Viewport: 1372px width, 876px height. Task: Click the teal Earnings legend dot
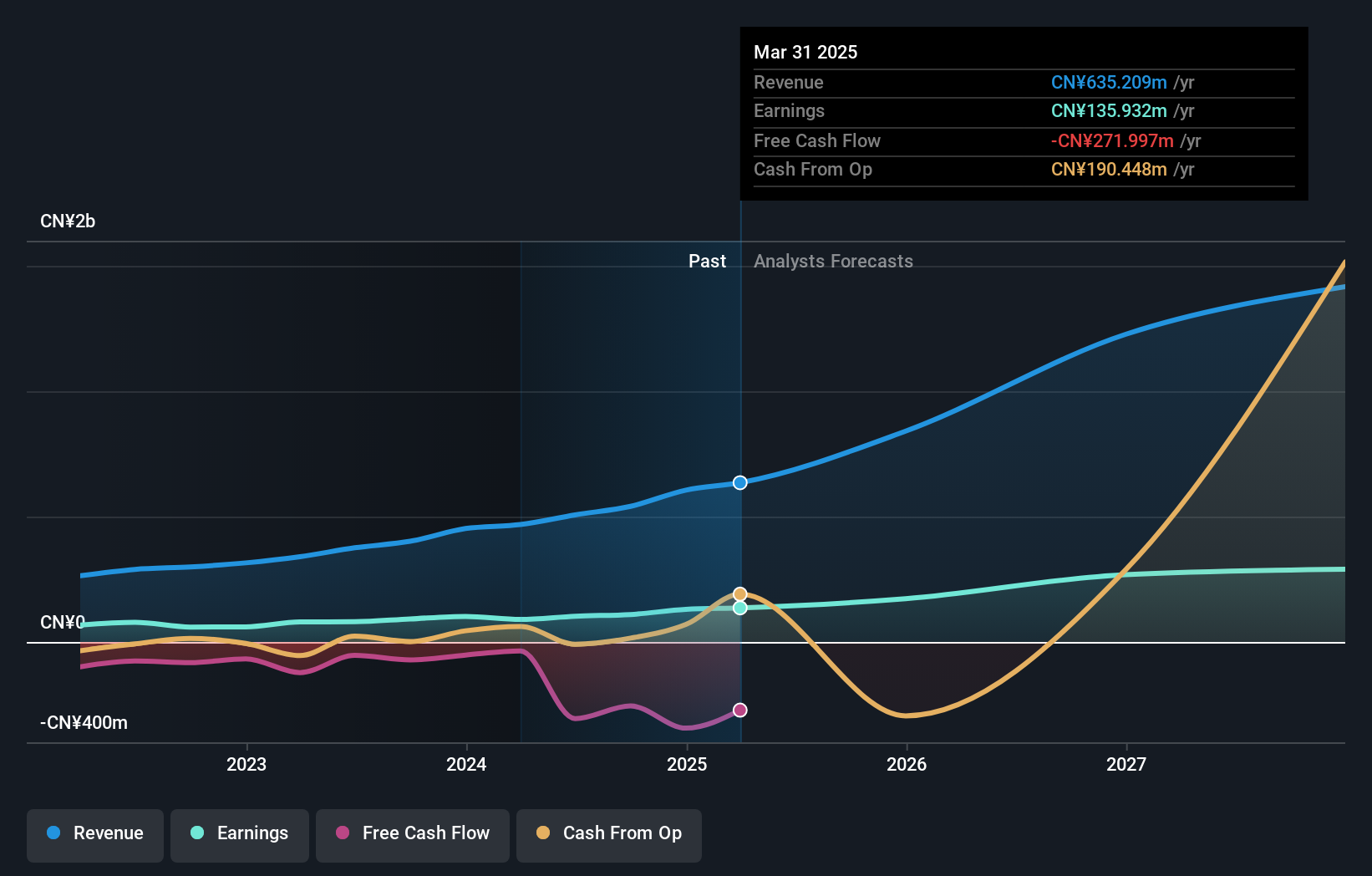pyautogui.click(x=197, y=833)
